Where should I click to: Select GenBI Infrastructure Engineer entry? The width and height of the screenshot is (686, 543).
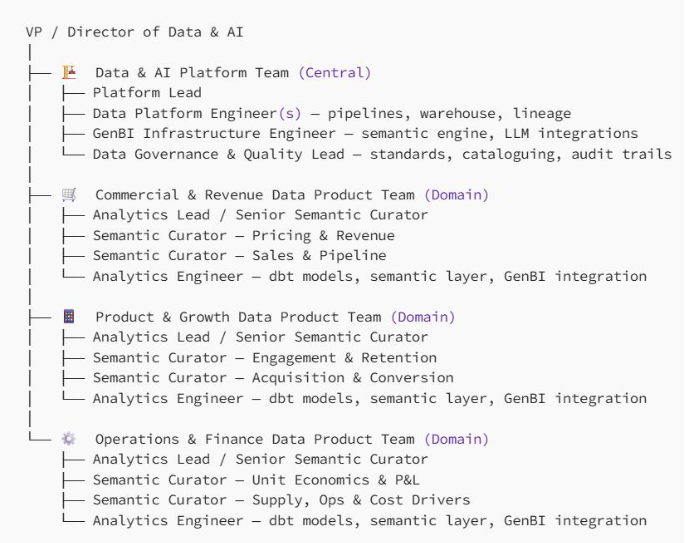(365, 133)
